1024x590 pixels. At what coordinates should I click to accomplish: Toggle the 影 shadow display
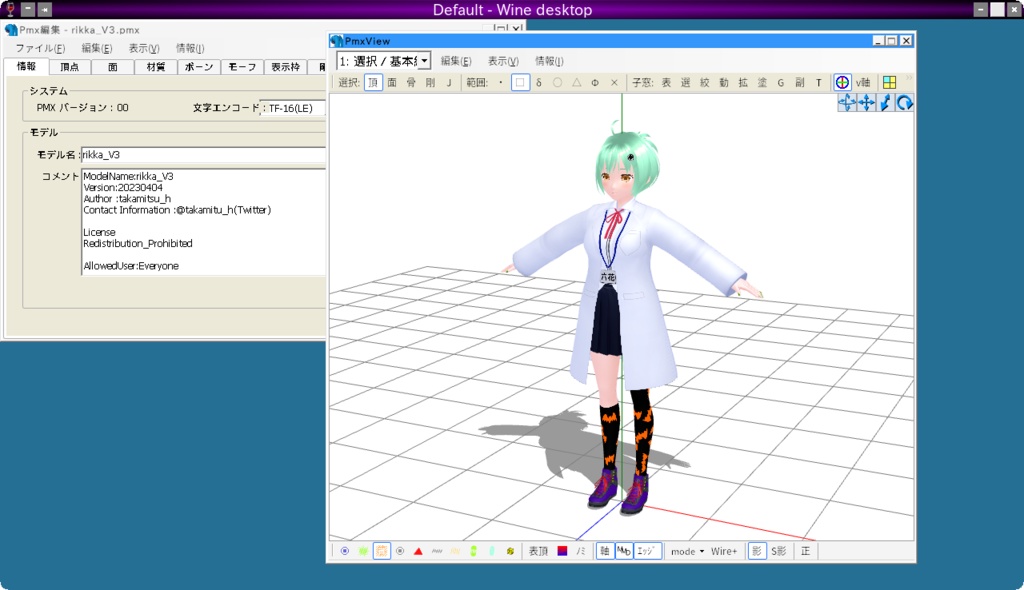(758, 550)
